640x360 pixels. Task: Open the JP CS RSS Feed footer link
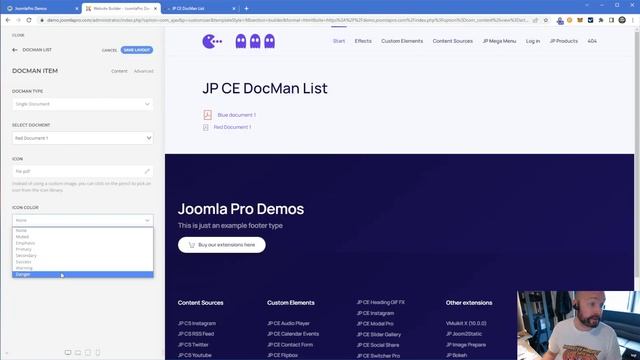[x=196, y=334]
